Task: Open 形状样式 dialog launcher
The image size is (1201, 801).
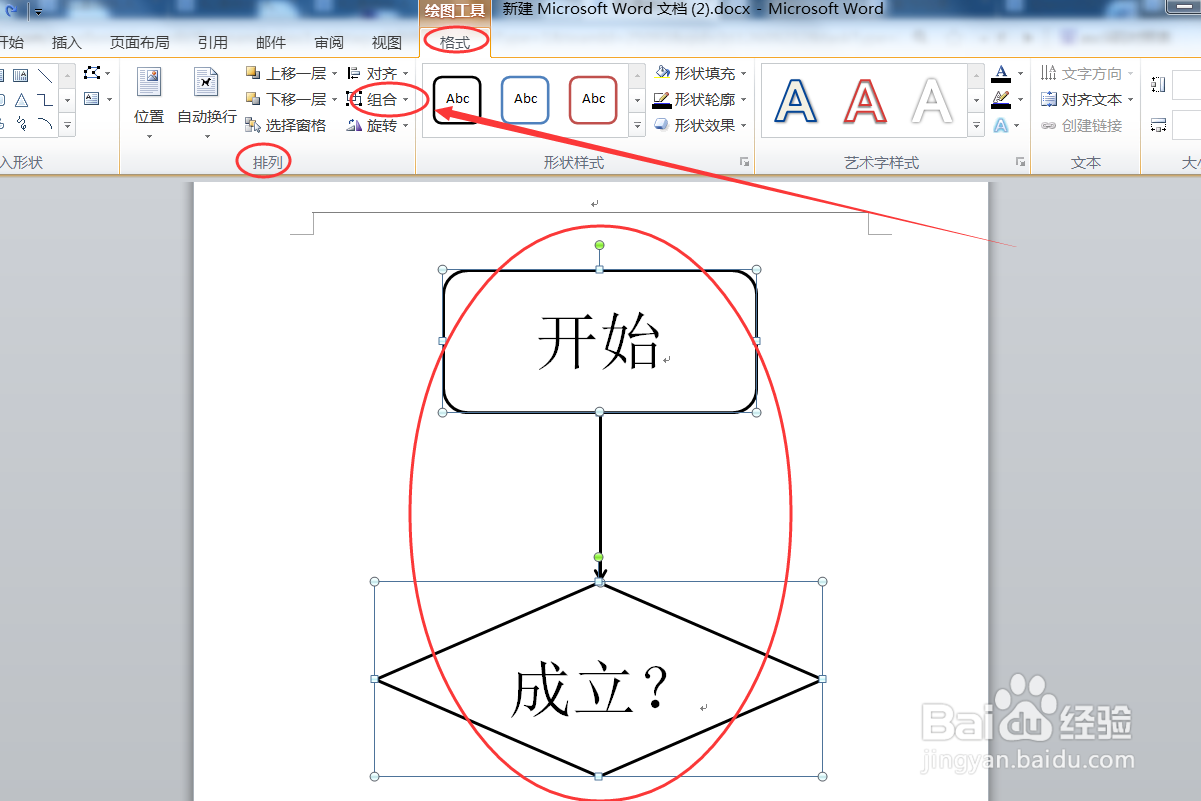Action: click(x=743, y=162)
